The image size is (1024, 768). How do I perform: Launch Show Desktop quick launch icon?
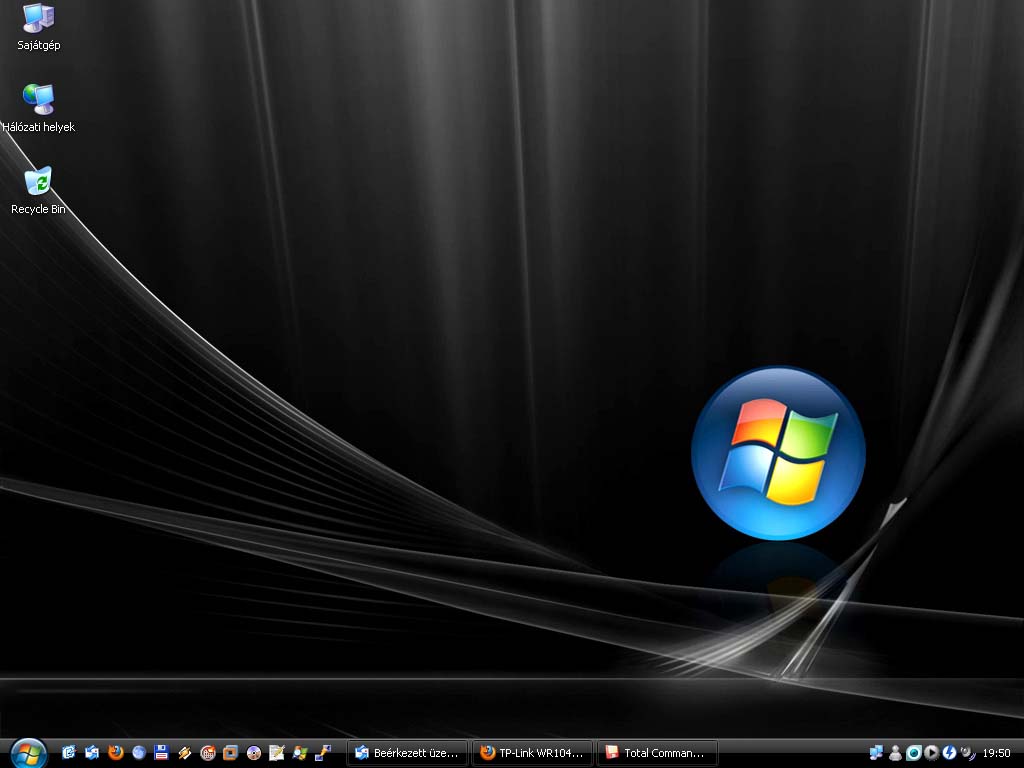click(69, 753)
